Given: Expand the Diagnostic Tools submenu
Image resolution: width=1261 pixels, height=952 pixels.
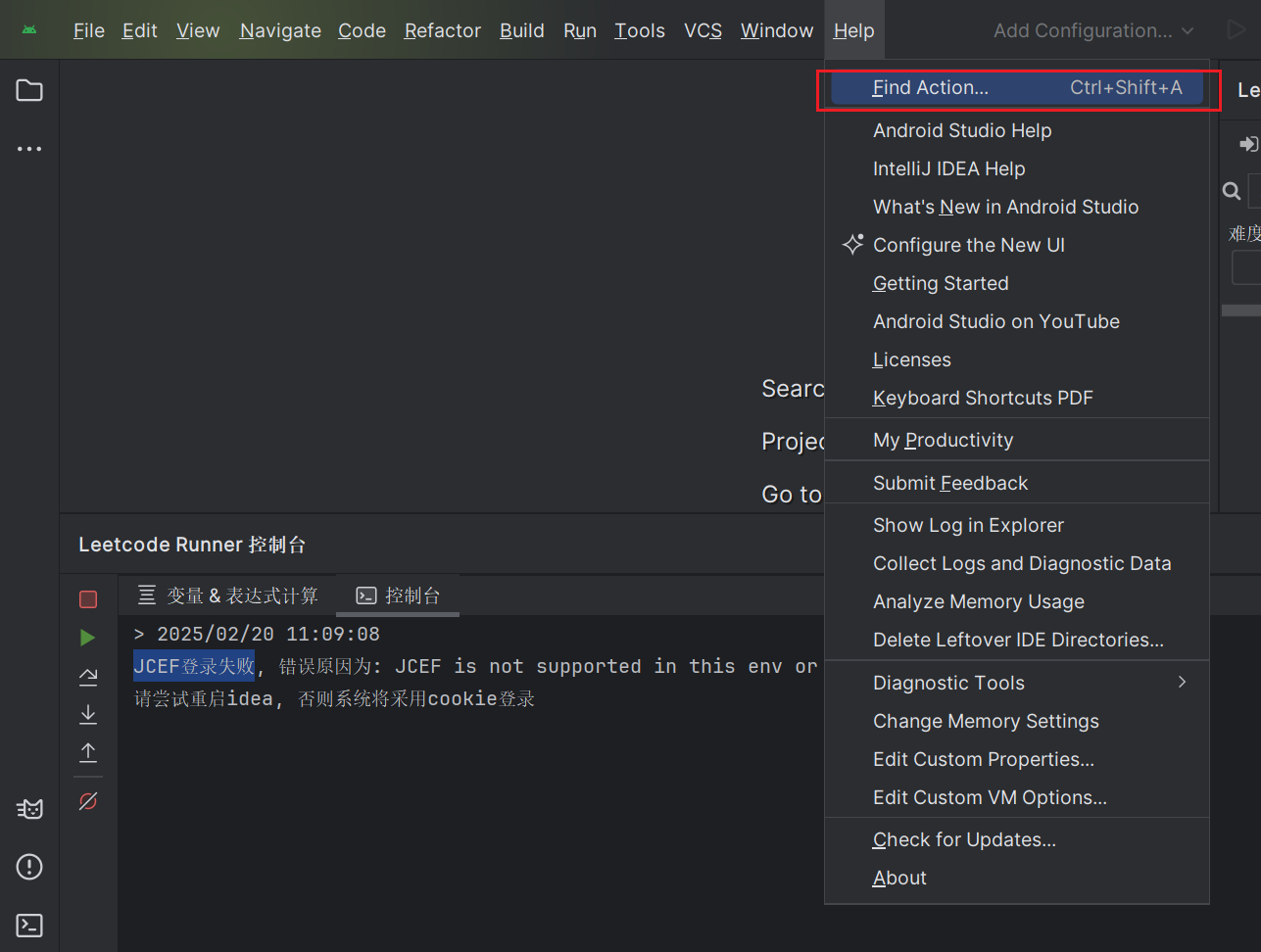Looking at the screenshot, I should tap(1017, 683).
